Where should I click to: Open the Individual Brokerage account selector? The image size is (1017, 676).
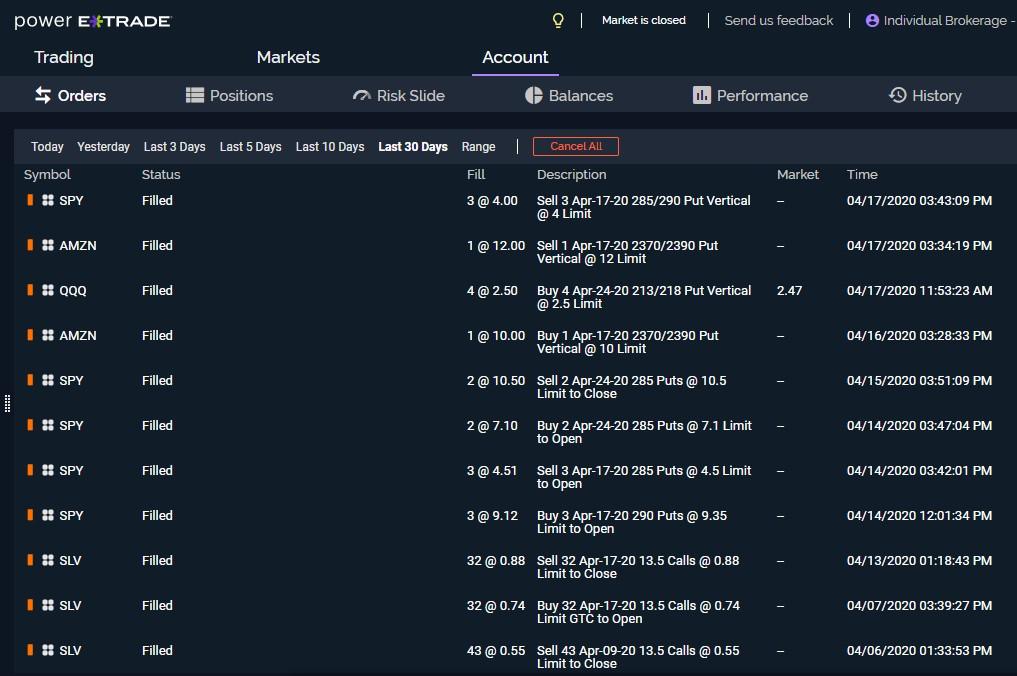pyautogui.click(x=940, y=21)
